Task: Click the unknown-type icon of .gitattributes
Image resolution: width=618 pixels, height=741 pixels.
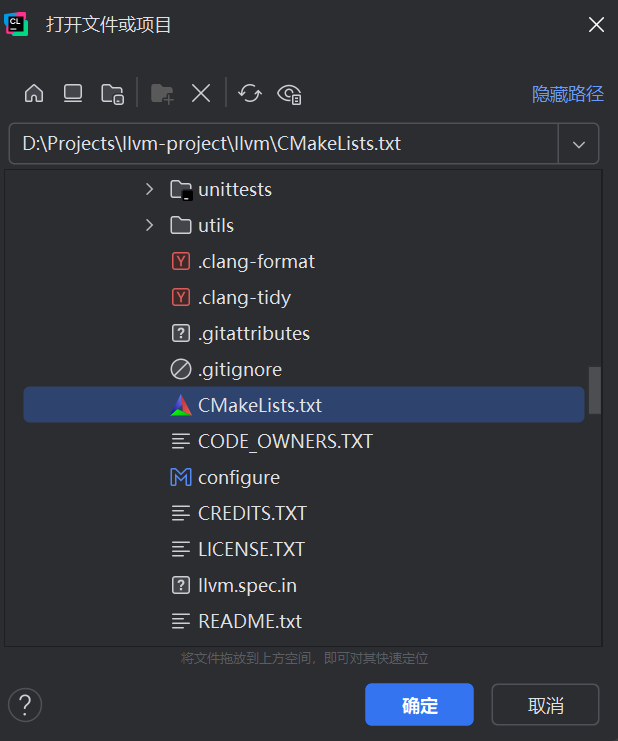Action: [x=180, y=333]
